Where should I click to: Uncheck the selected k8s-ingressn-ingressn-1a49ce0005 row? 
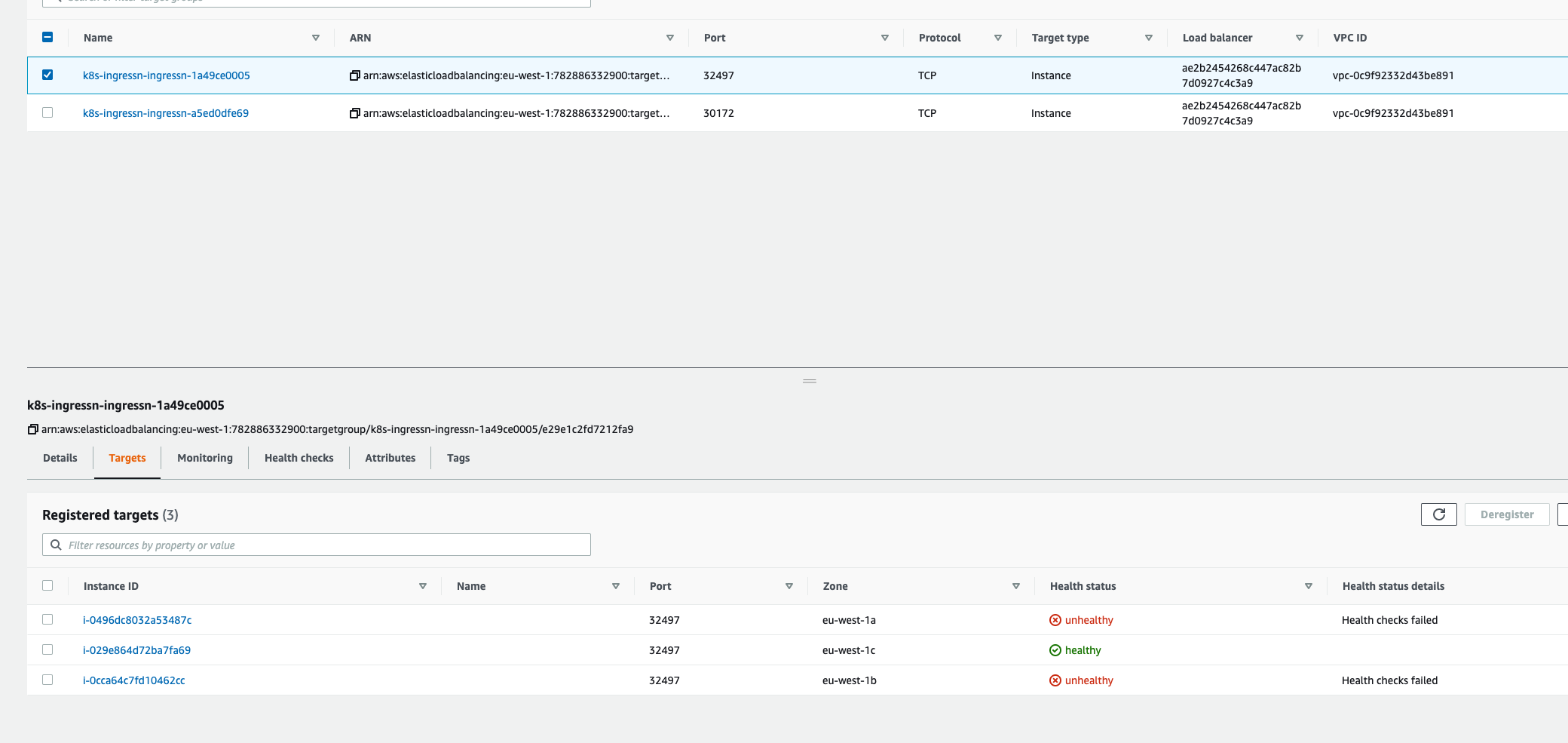[x=48, y=75]
